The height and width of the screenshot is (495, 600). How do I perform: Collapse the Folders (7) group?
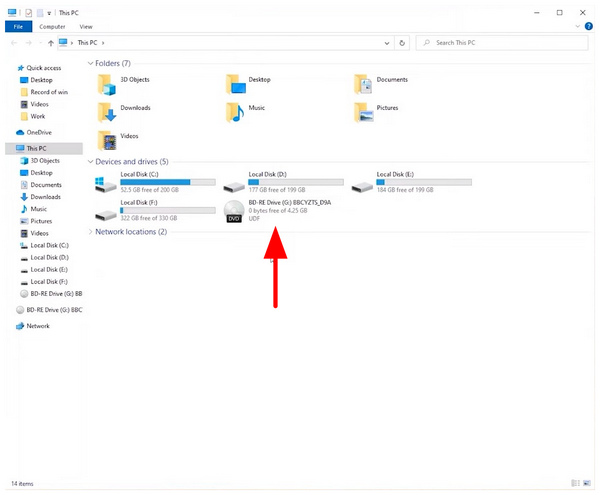click(90, 63)
